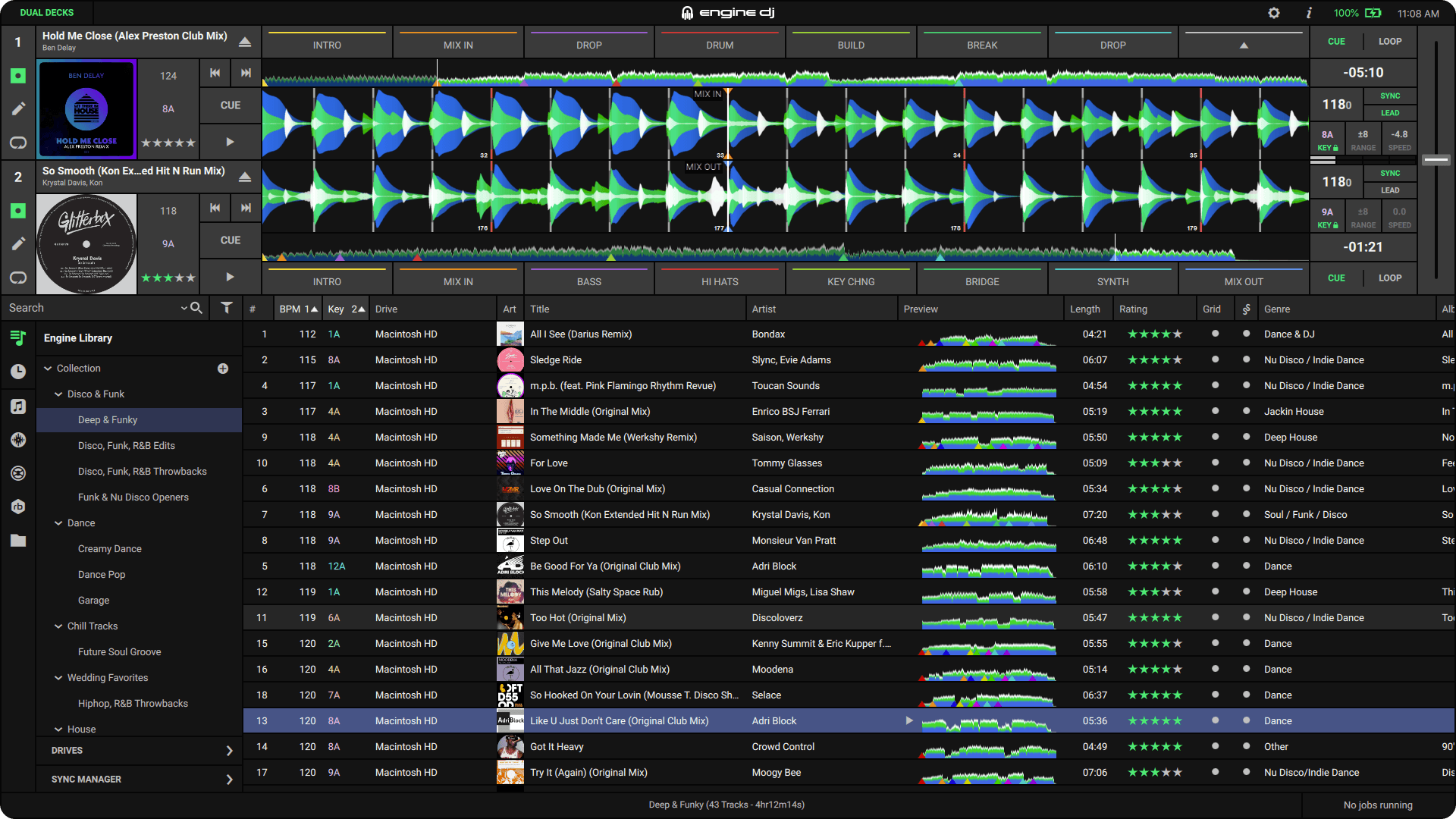Toggle the key lock on deck 1 (8A KEY)
The image size is (1456, 819).
click(x=1327, y=139)
